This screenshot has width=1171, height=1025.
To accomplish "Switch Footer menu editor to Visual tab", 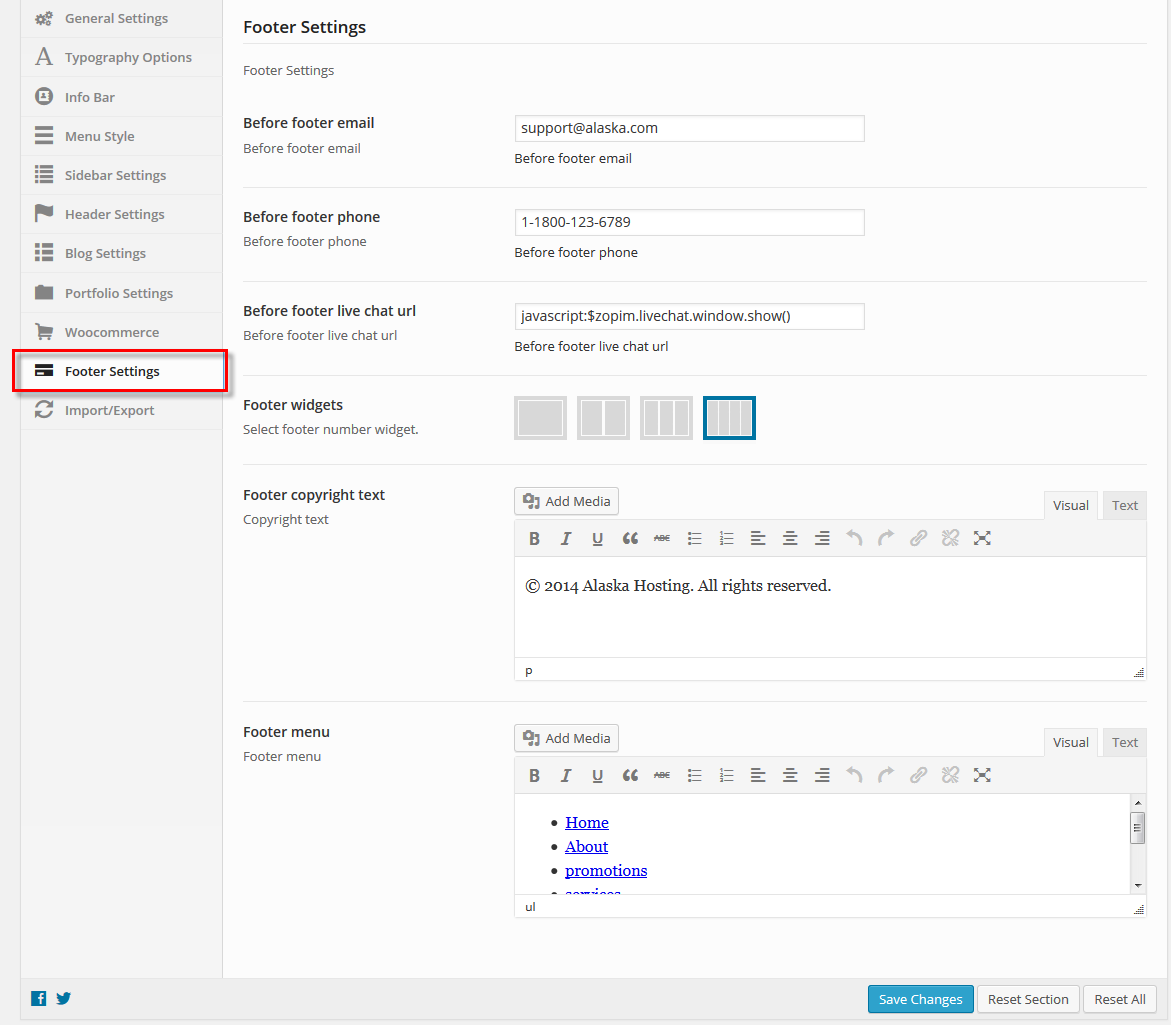I will coord(1070,742).
